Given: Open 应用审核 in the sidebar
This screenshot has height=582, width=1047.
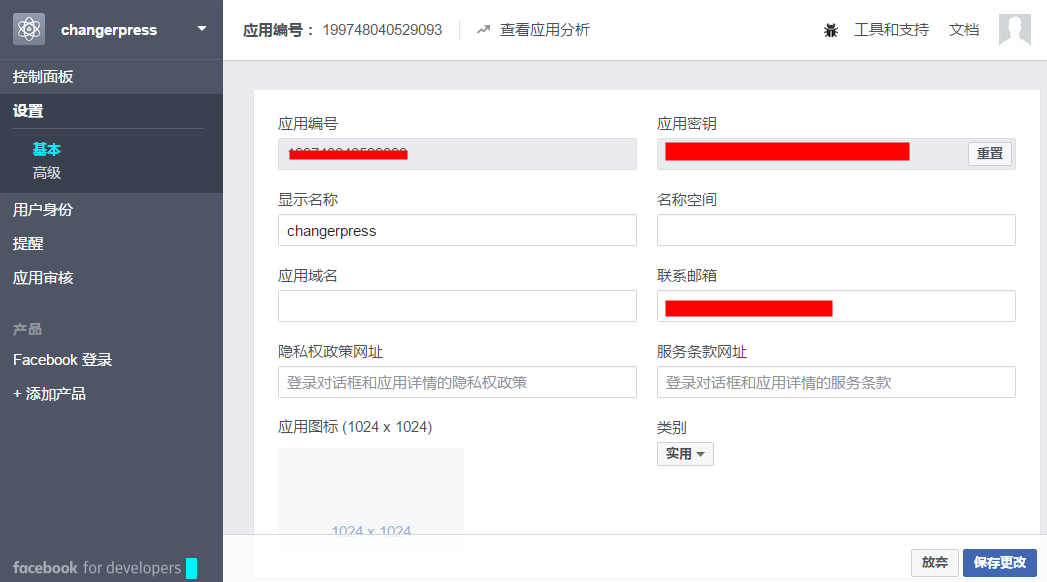Looking at the screenshot, I should coord(43,278).
